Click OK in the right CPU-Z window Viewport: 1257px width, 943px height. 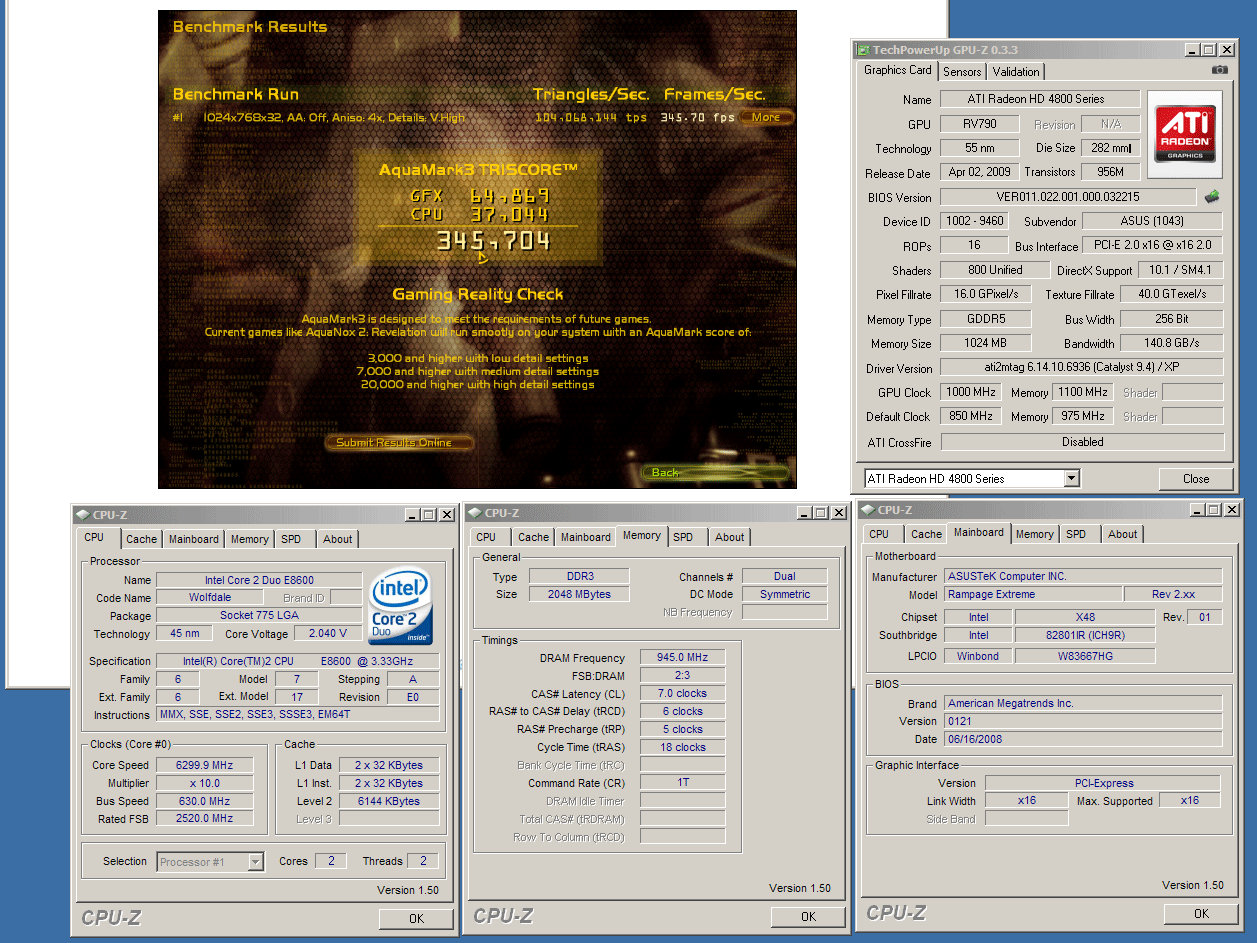[1201, 913]
